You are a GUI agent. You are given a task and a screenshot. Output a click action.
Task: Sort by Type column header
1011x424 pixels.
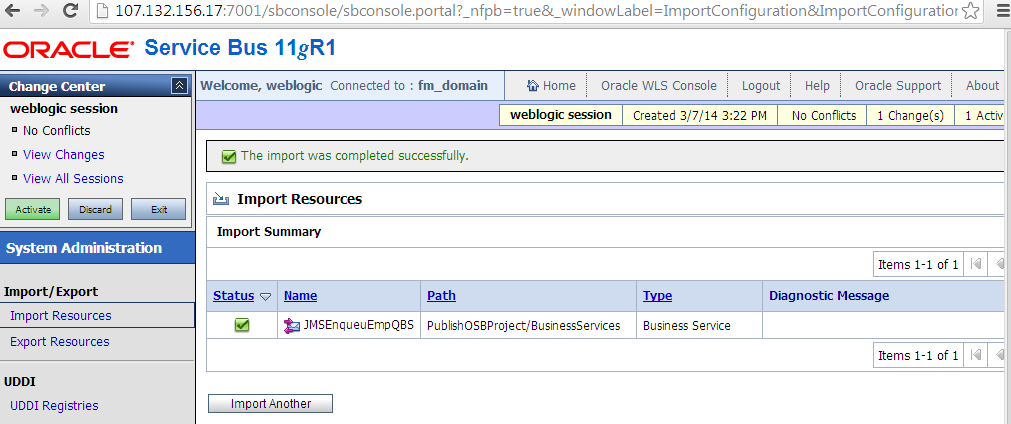657,296
